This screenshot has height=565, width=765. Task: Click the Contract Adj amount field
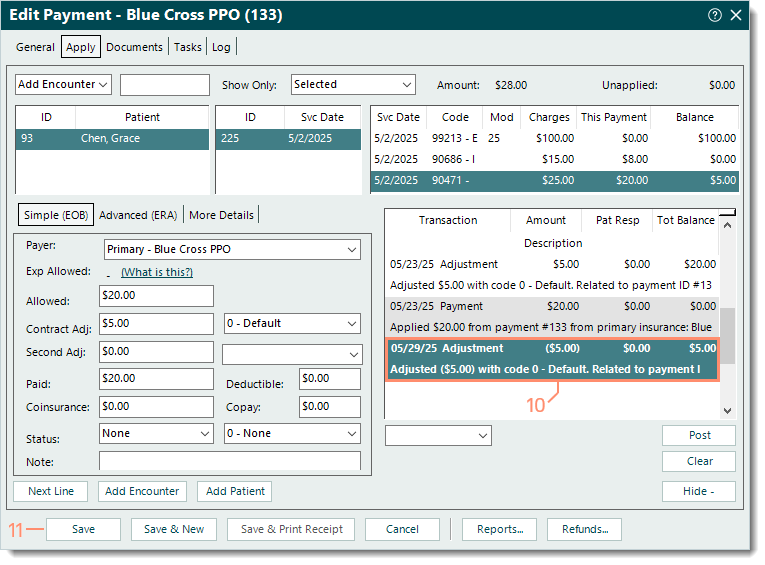pyautogui.click(x=156, y=323)
